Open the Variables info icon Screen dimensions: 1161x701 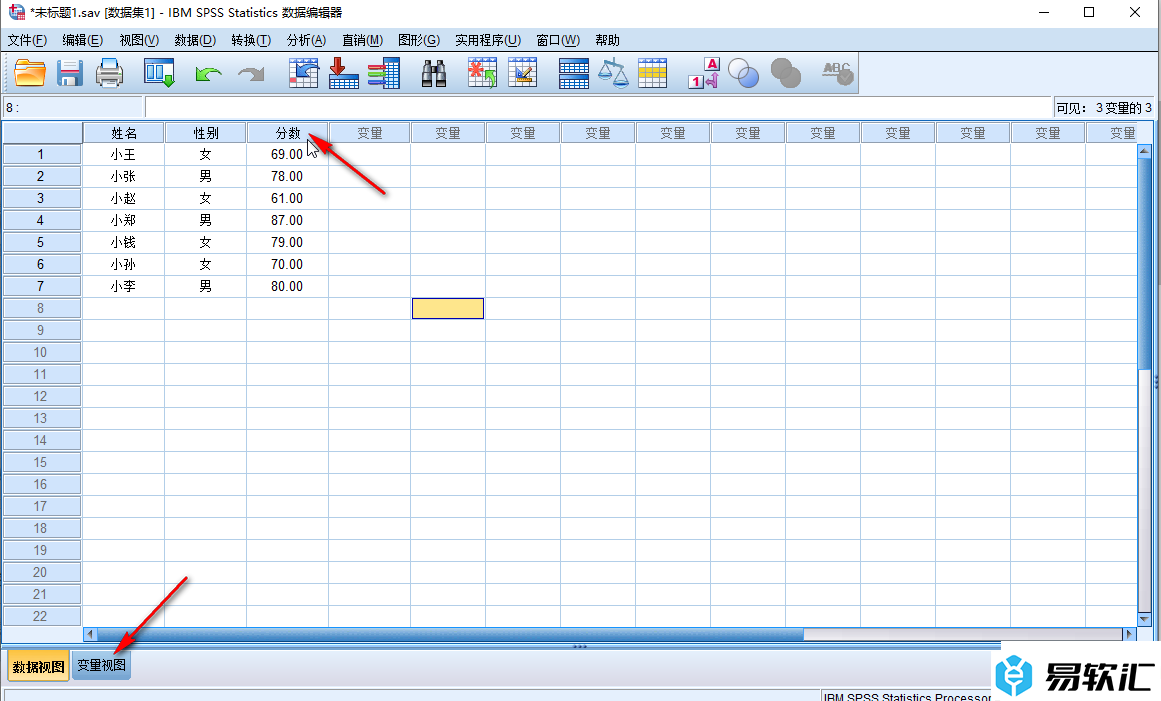[x=384, y=73]
